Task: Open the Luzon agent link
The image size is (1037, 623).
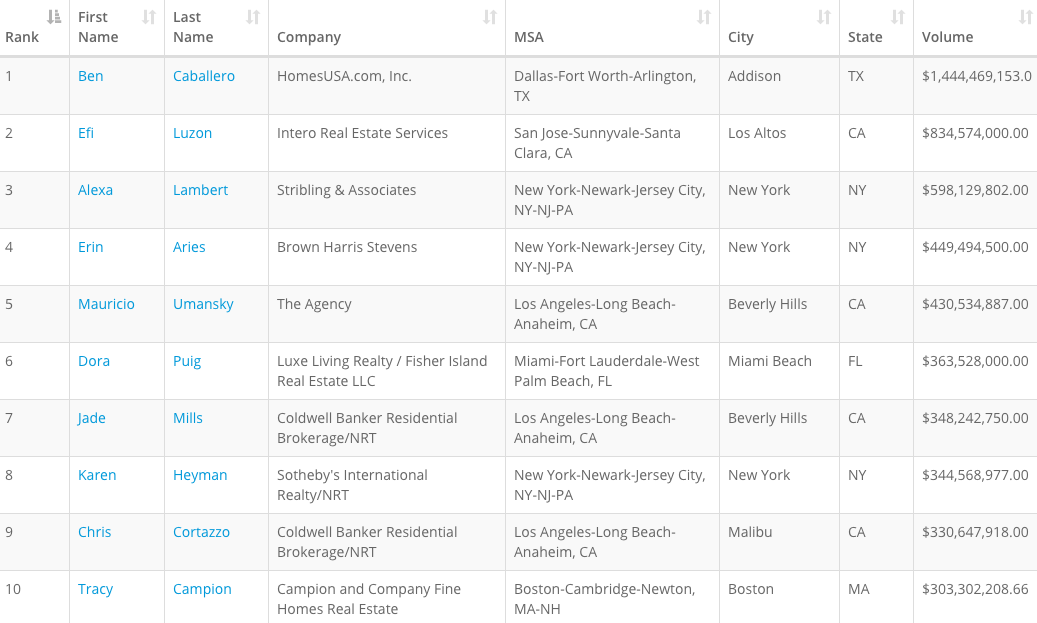Action: [193, 133]
